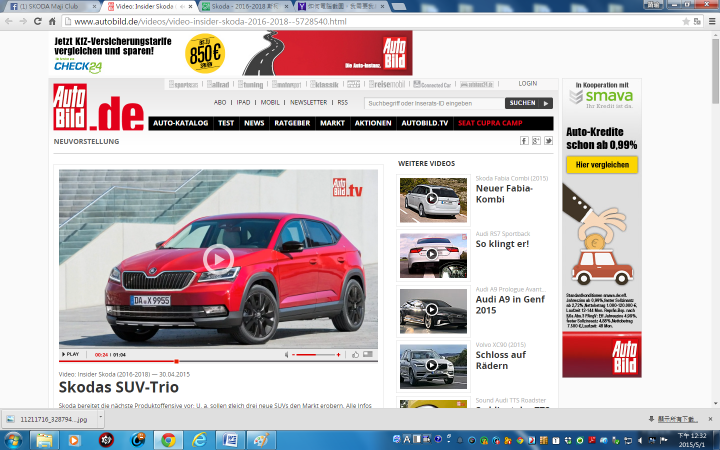Bookmark this page with the star icon
Image resolution: width=720 pixels, height=450 pixels.
(686, 21)
